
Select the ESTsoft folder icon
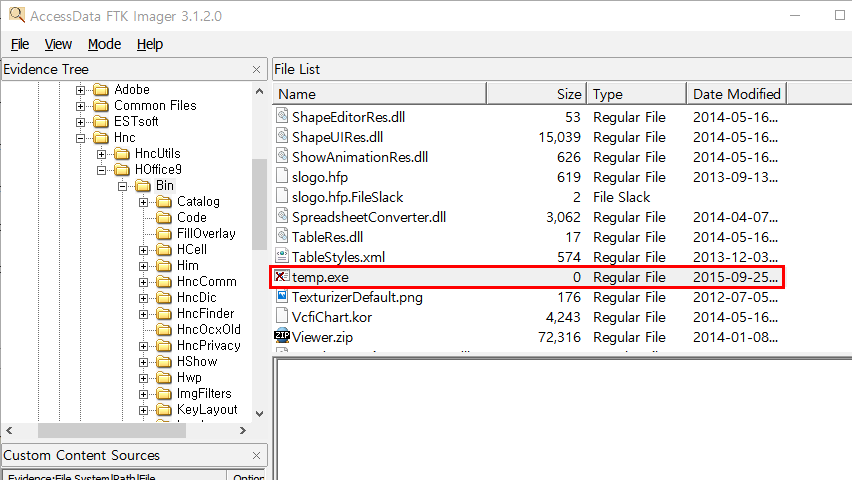pyautogui.click(x=101, y=121)
